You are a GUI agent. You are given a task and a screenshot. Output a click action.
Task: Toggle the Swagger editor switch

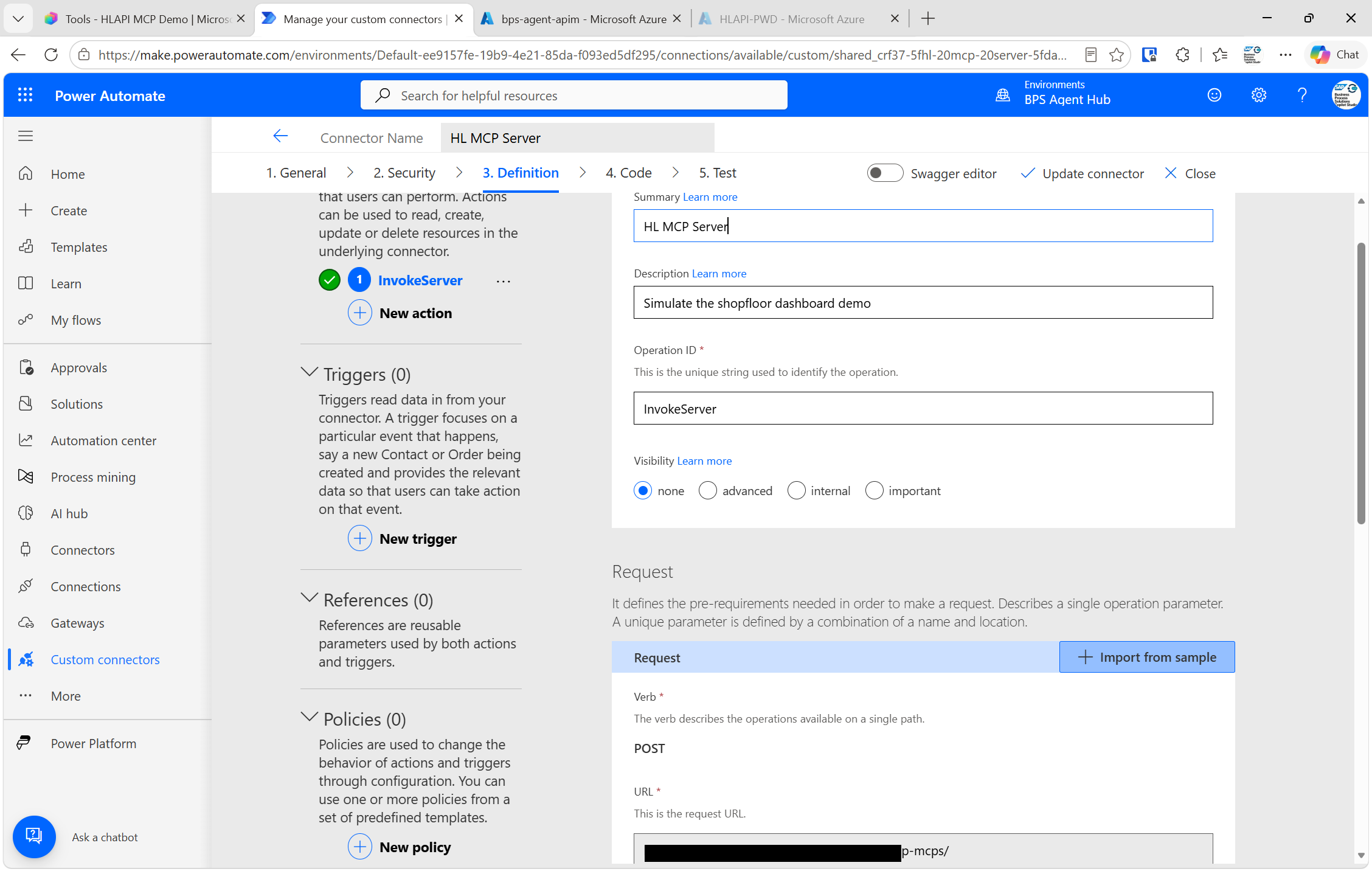(885, 173)
